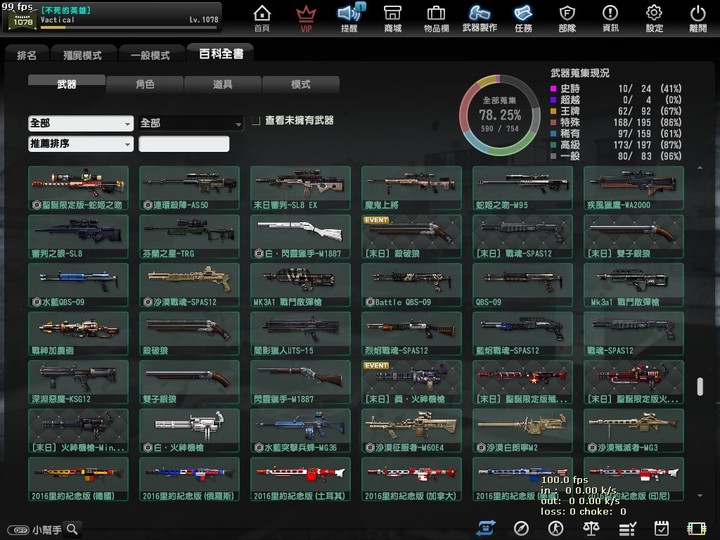Screen dimensions: 720x540
Task: Enable 查看未擁有武器 checkbox
Action: click(256, 121)
